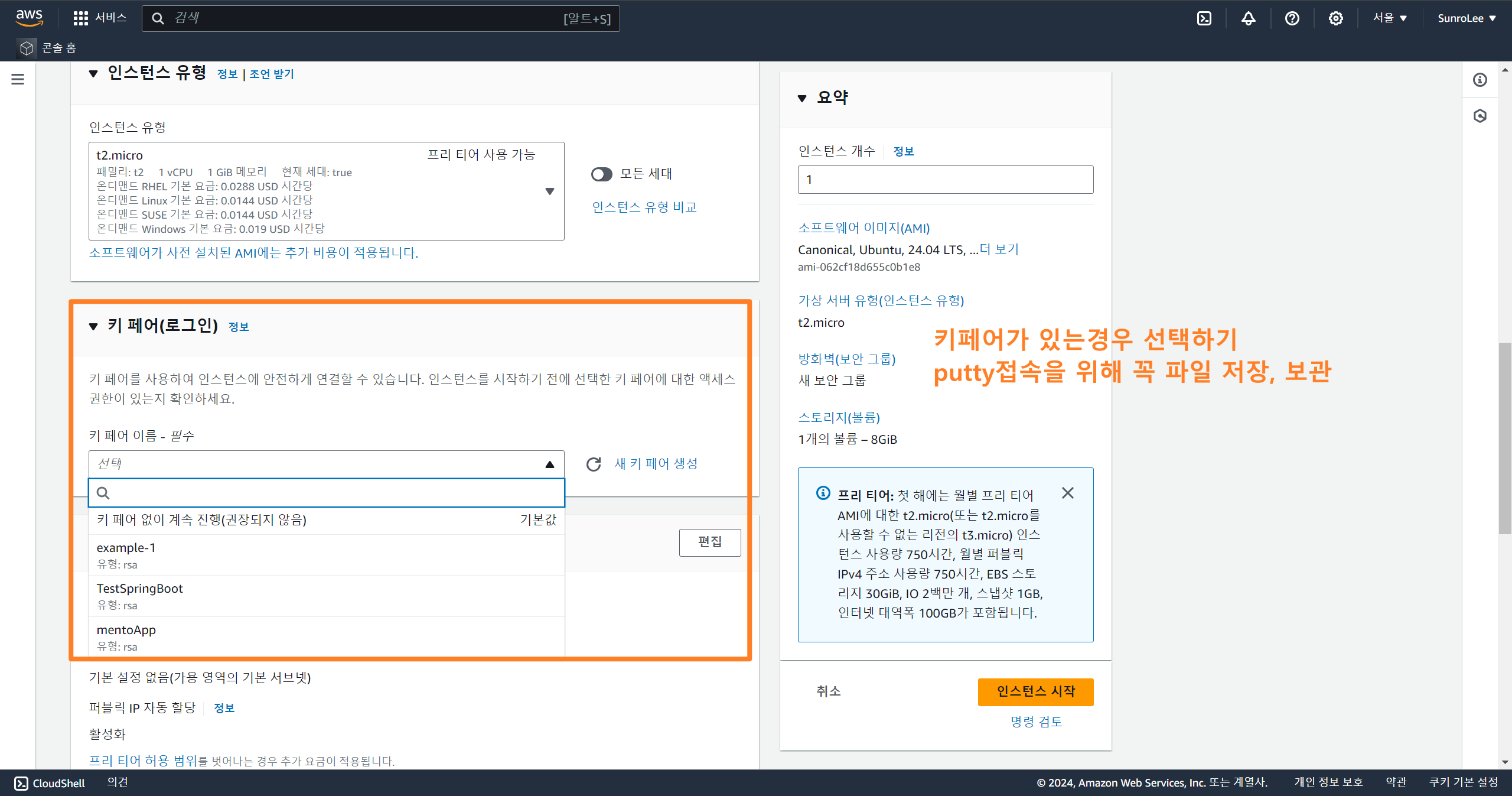
Task: Open the notifications bell icon
Action: (1248, 18)
